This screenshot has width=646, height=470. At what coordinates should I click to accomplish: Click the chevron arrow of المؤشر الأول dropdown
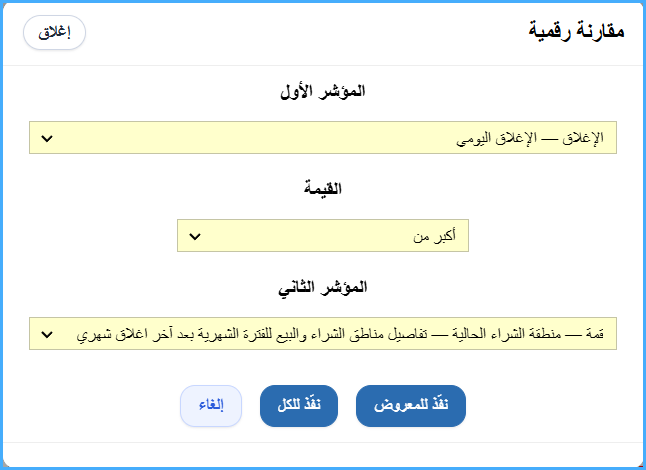pos(47,138)
